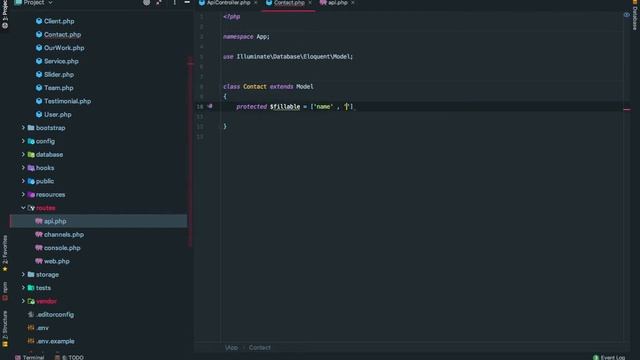Close the Contact.php tab
This screenshot has width=640, height=360.
[310, 3]
